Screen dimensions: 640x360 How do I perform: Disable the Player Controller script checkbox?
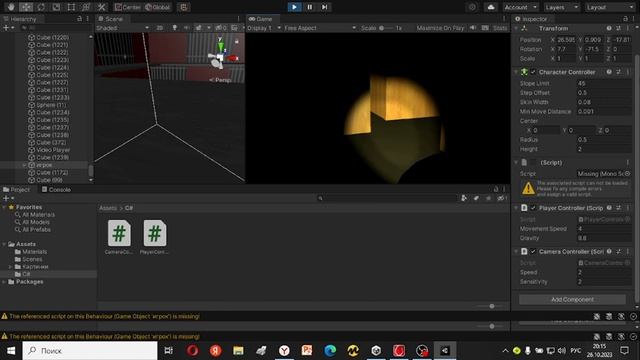pos(533,208)
